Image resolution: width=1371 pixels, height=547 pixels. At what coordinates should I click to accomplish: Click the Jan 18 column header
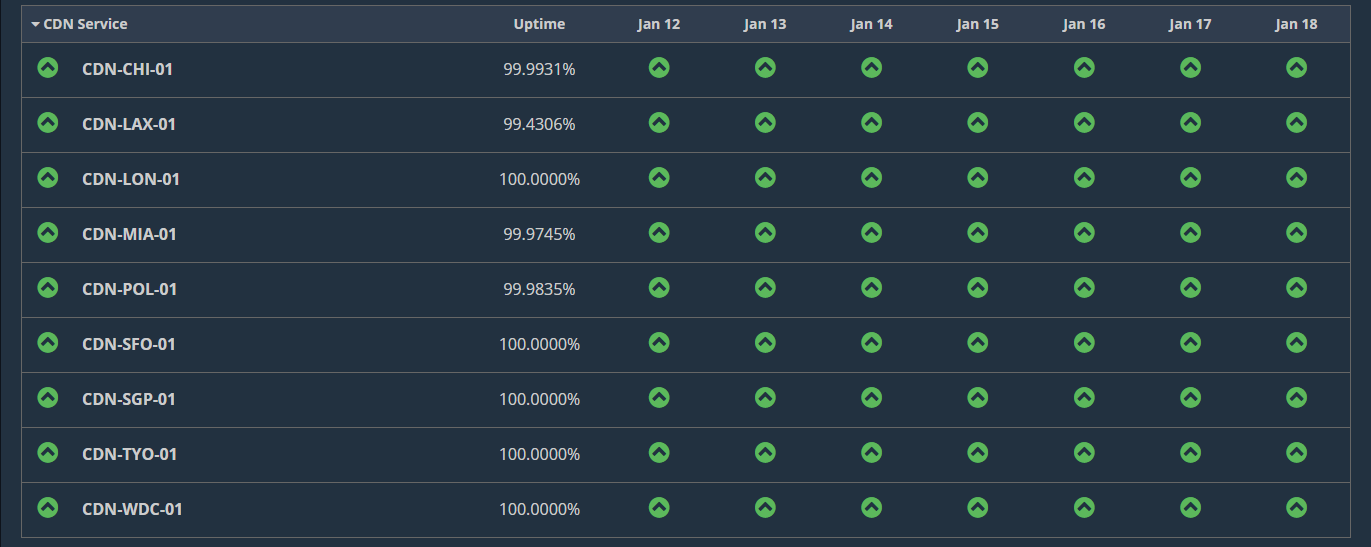click(1296, 24)
